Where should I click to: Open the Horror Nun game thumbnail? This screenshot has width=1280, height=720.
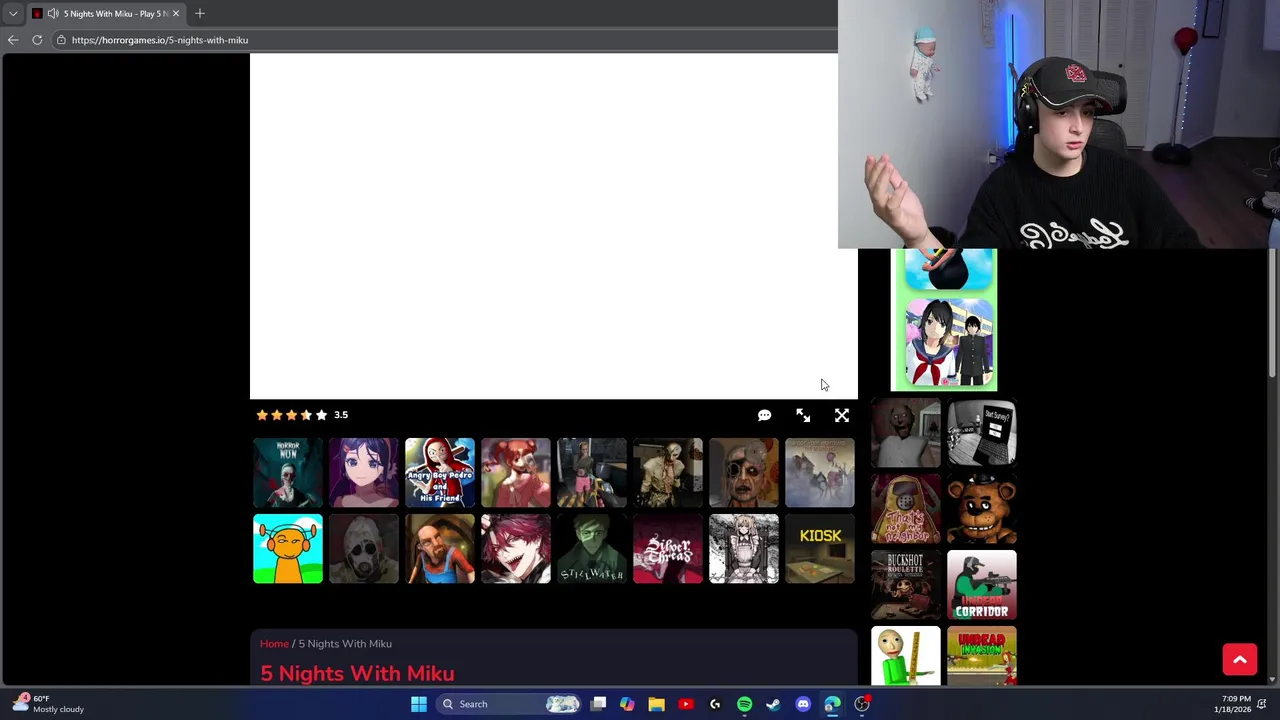tap(288, 473)
